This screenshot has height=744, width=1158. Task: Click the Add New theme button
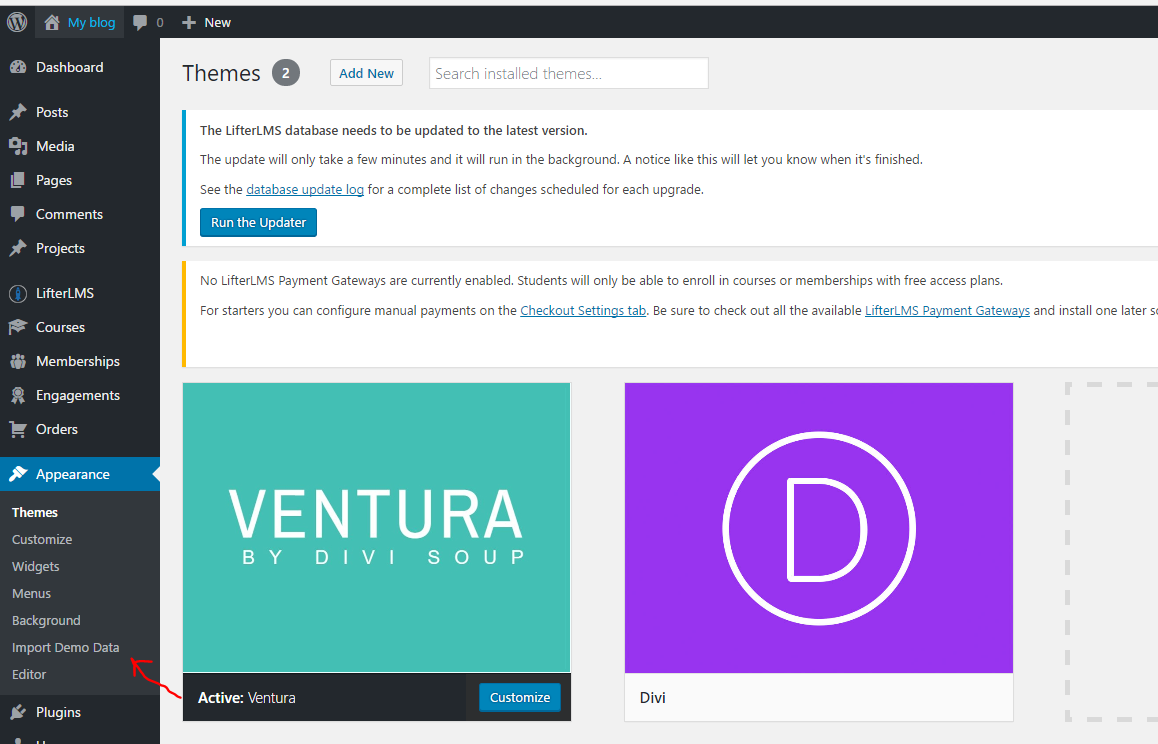pos(366,73)
